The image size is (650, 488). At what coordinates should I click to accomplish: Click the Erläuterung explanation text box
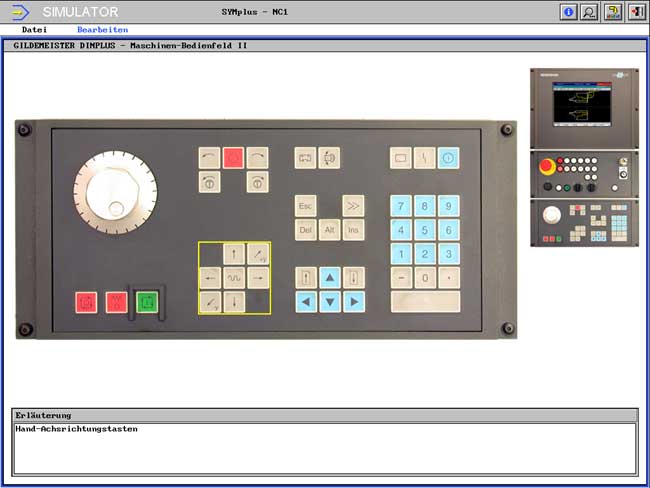[x=325, y=449]
